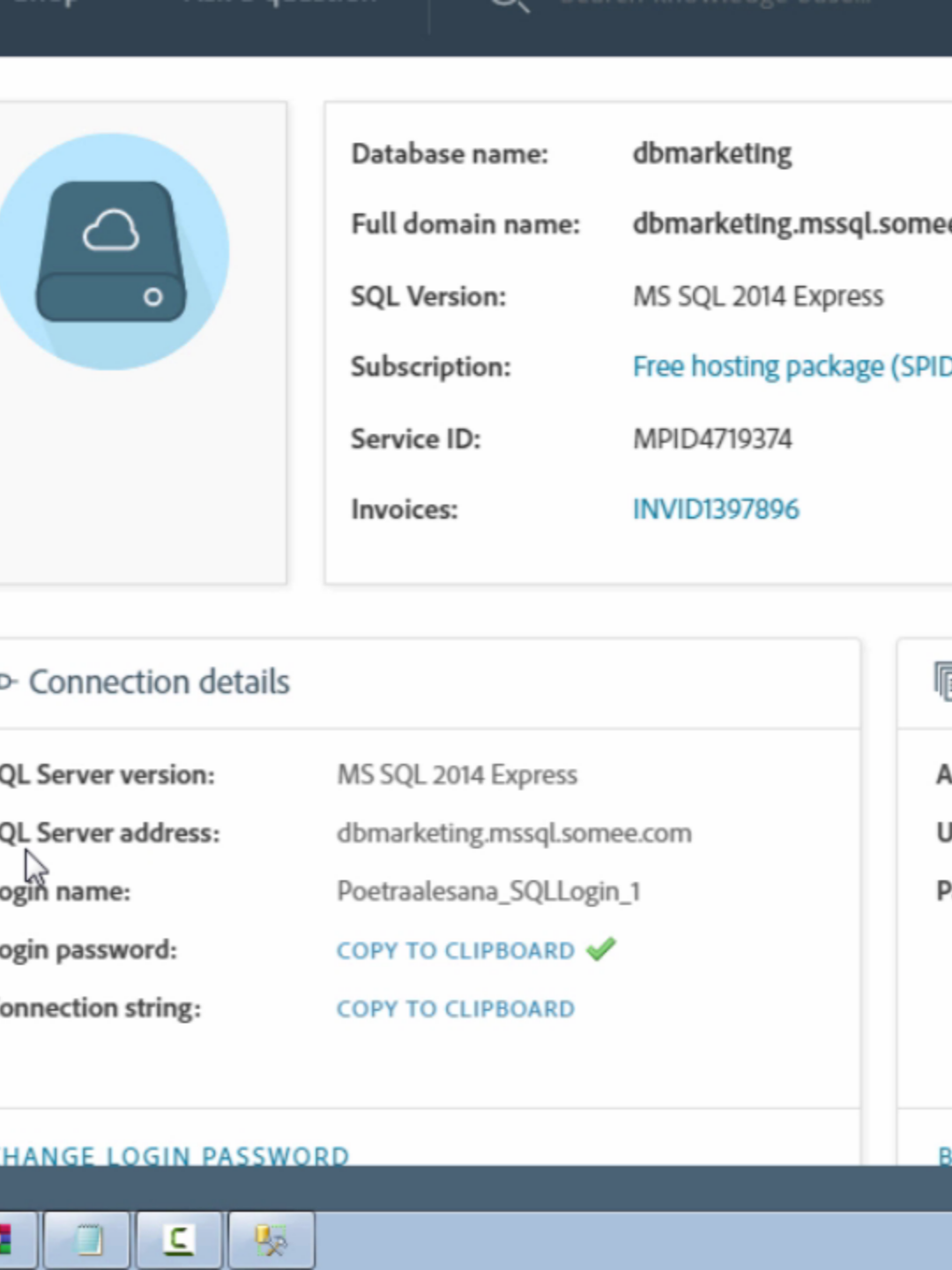Click the Service ID label
Viewport: 952px width, 1270px height.
[415, 438]
